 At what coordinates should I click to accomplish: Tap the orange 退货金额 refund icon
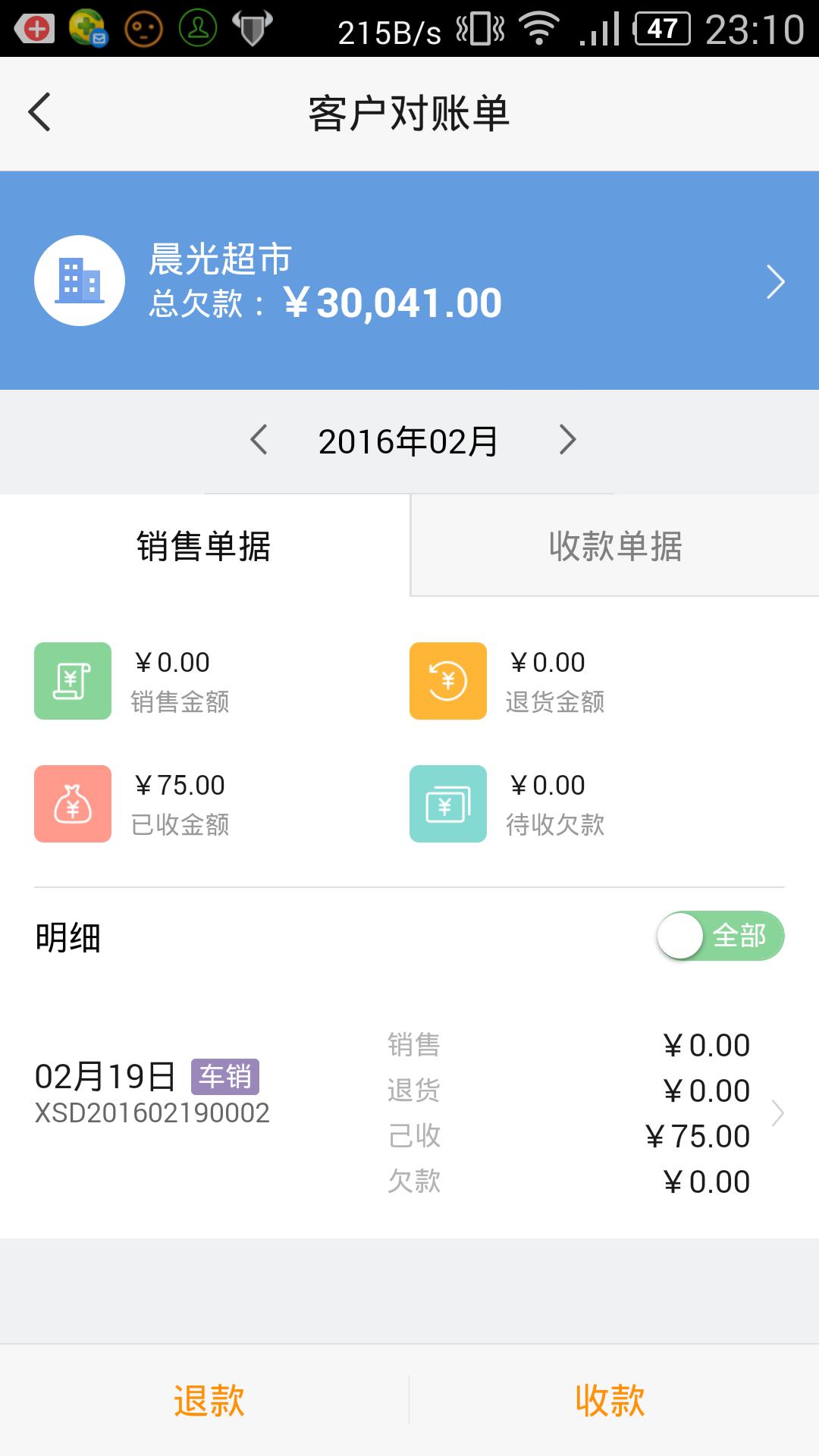pos(448,681)
